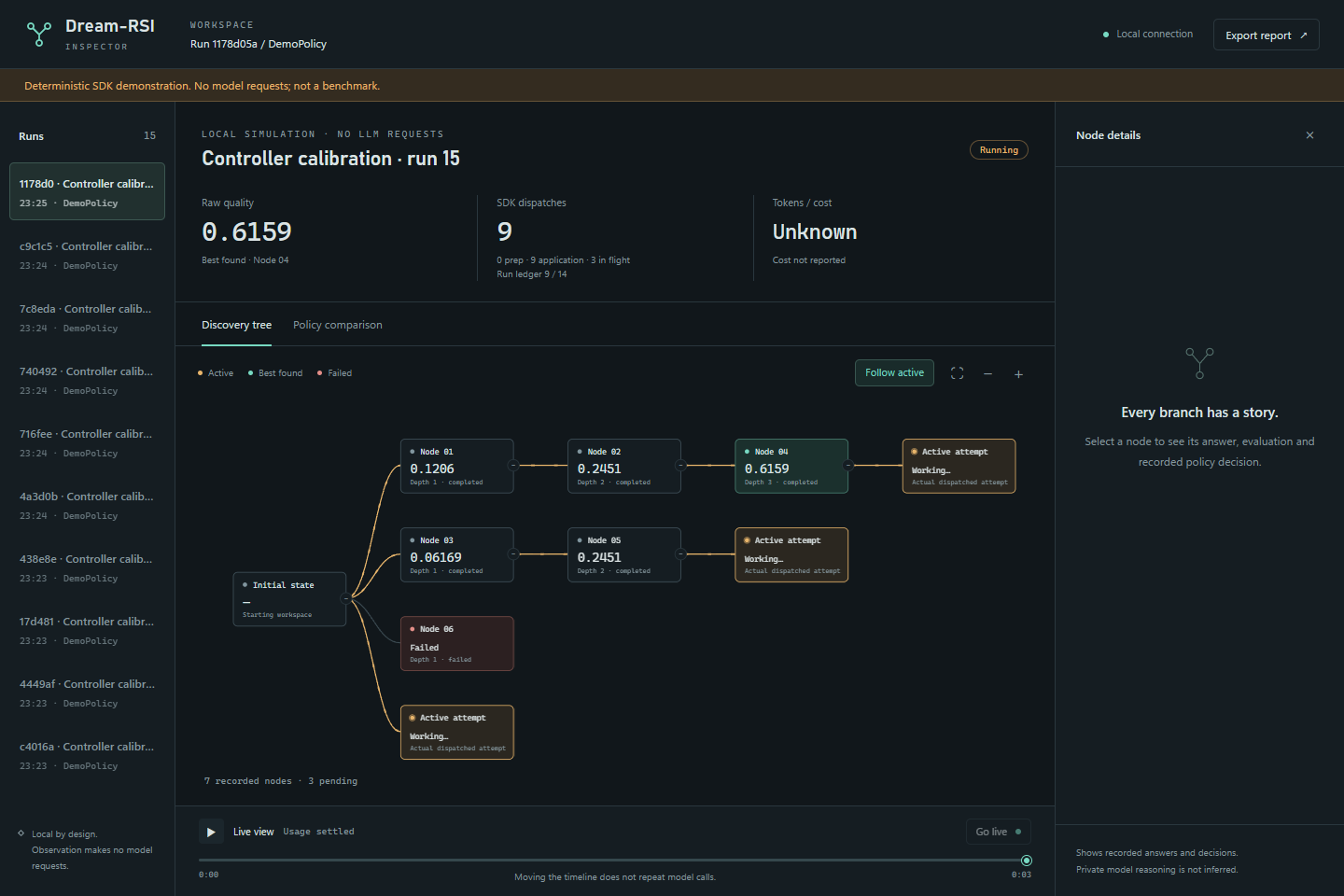Click the Local connection status indicator
This screenshot has height=896, width=1344.
(1148, 35)
